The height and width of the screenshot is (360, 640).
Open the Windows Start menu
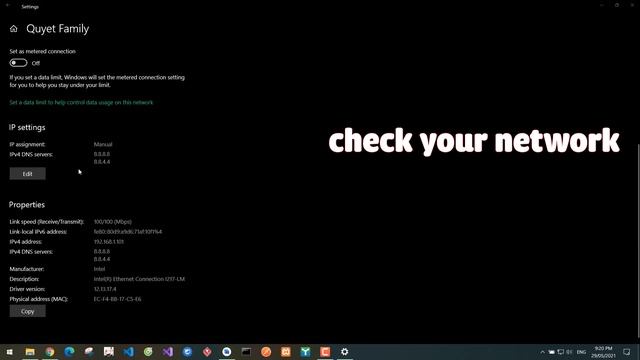pyautogui.click(x=9, y=352)
